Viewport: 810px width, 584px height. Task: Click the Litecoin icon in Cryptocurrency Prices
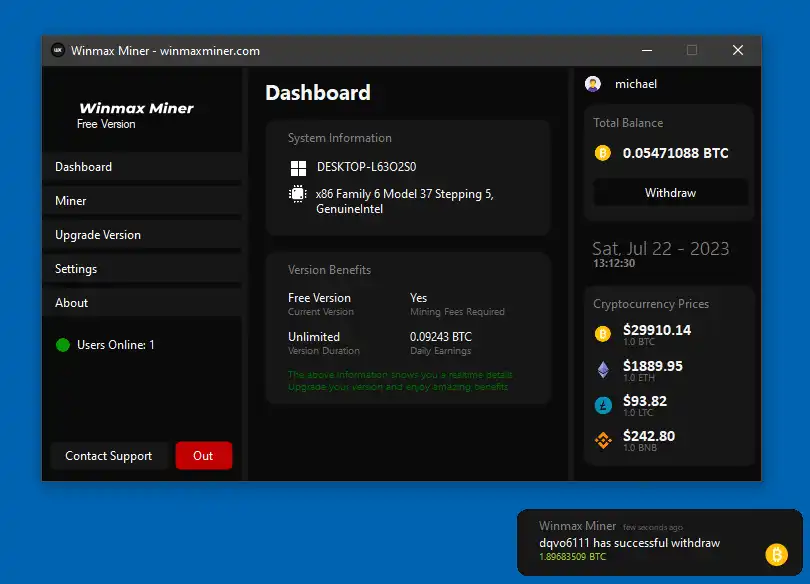603,405
